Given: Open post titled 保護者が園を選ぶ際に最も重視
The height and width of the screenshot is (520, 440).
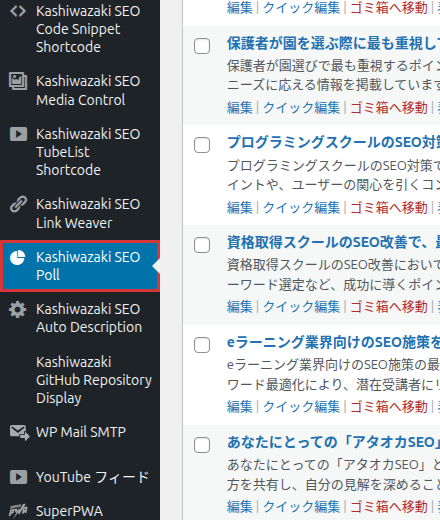Looking at the screenshot, I should point(333,43).
